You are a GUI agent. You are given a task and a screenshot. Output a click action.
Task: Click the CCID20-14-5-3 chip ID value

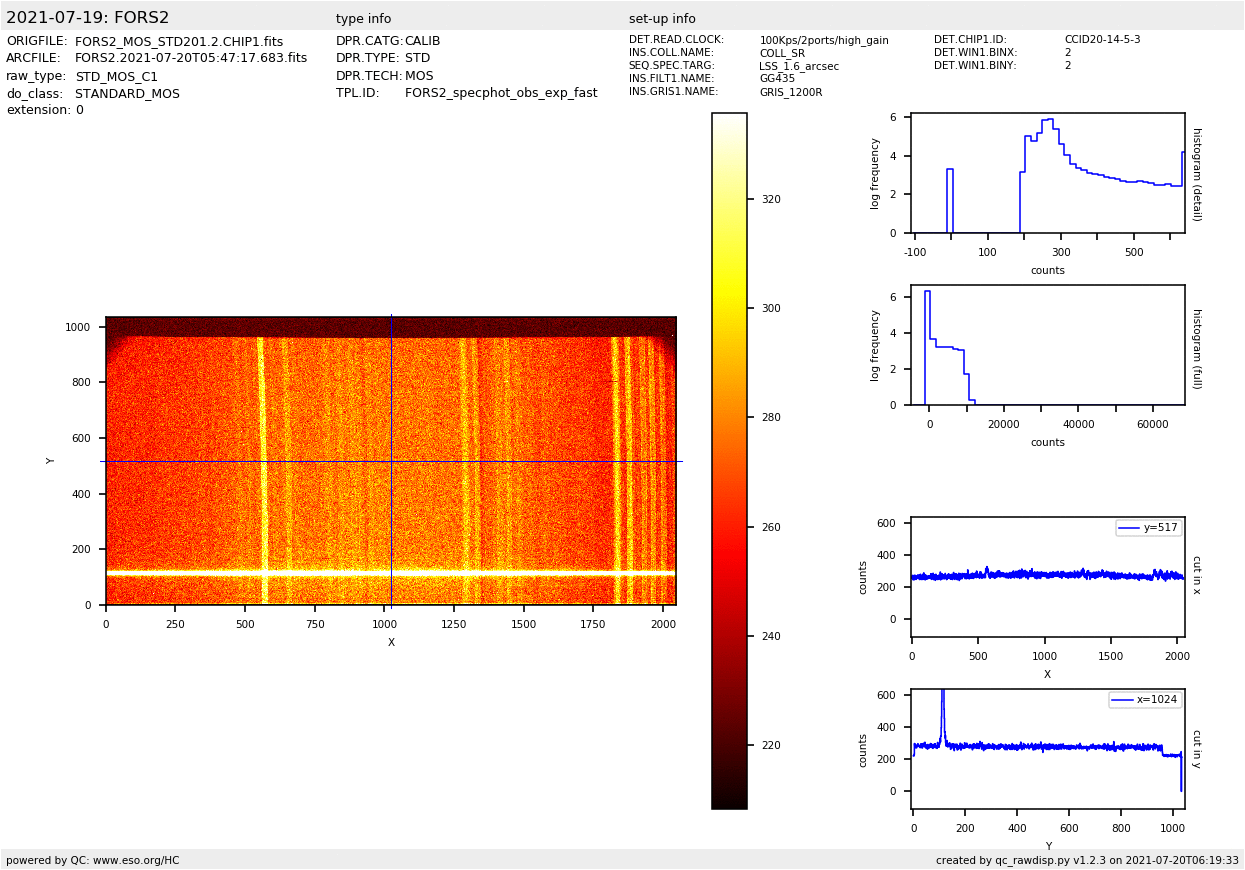pyautogui.click(x=1102, y=40)
